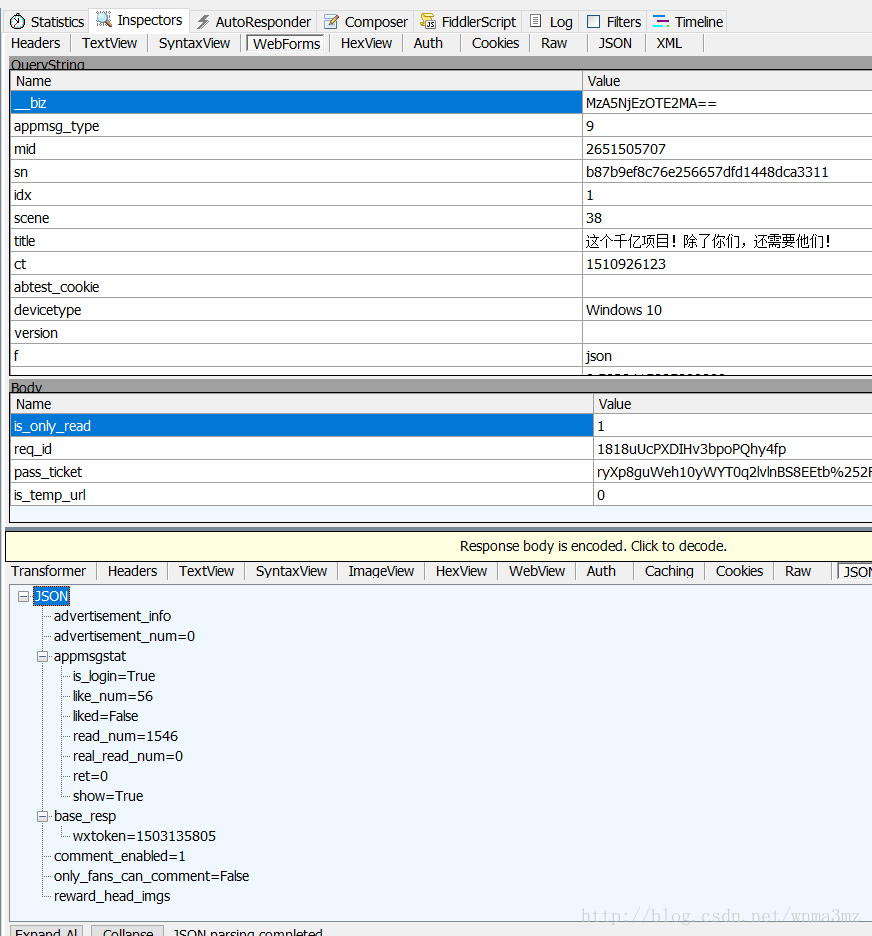Open the response Caching tab
Viewport: 872px width, 936px height.
tap(669, 571)
